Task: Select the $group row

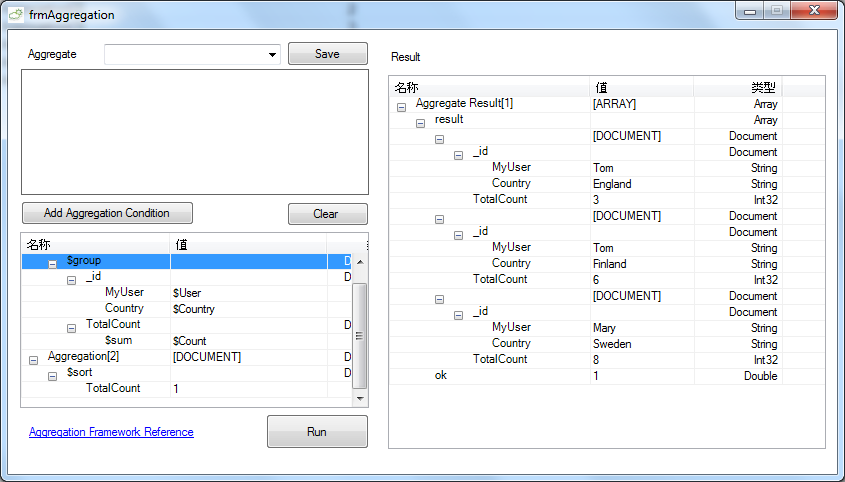Action: click(186, 261)
